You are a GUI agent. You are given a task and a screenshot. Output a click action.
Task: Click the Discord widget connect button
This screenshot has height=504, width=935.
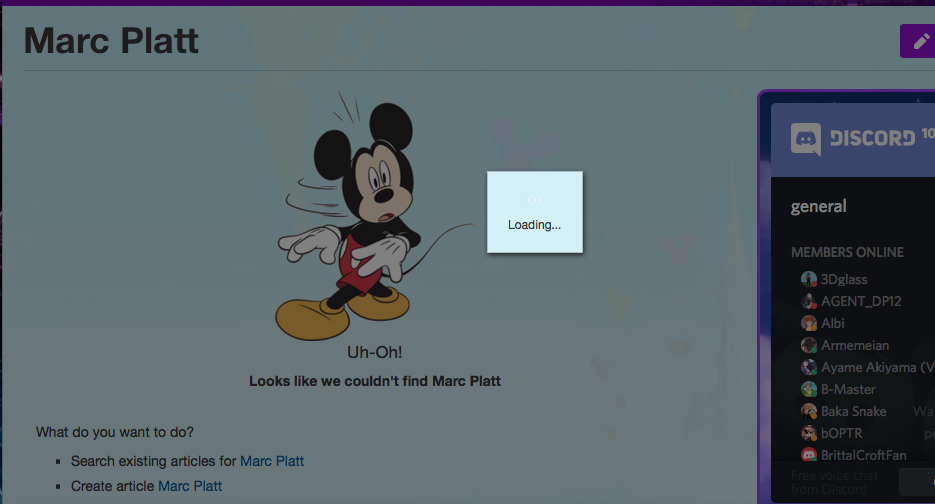pyautogui.click(x=917, y=482)
